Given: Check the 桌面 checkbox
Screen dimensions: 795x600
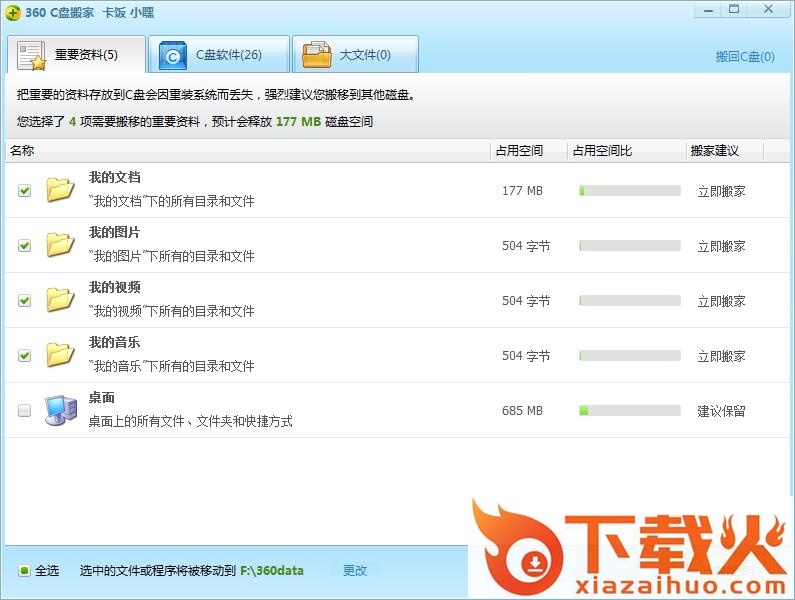Looking at the screenshot, I should pyautogui.click(x=25, y=411).
